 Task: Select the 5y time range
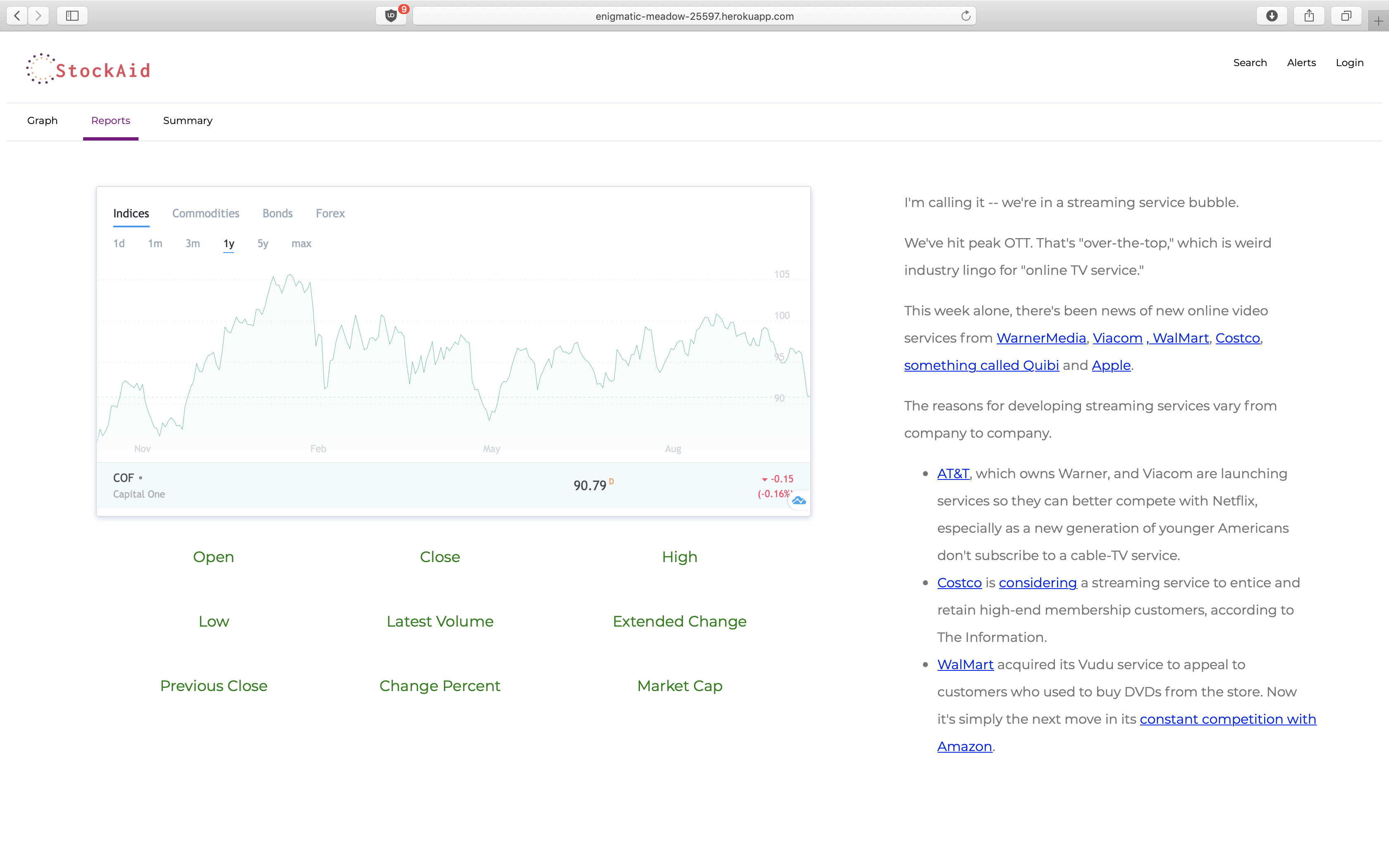click(263, 243)
